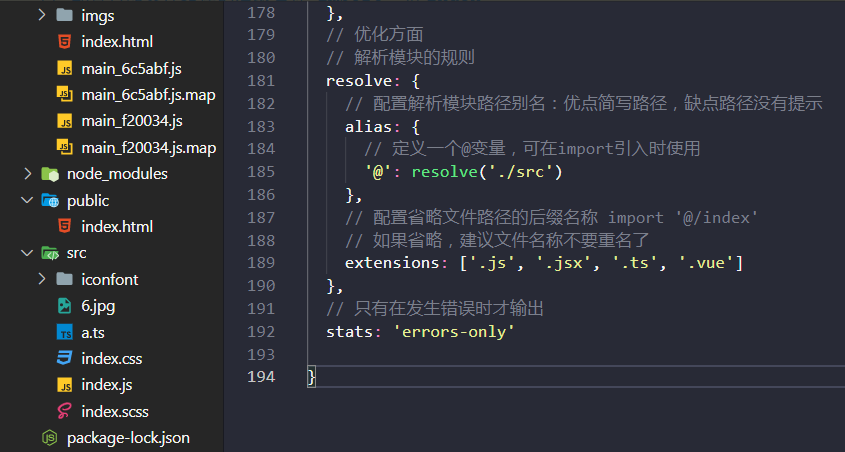
Task: Click line number 183 in gutter
Action: click(261, 127)
